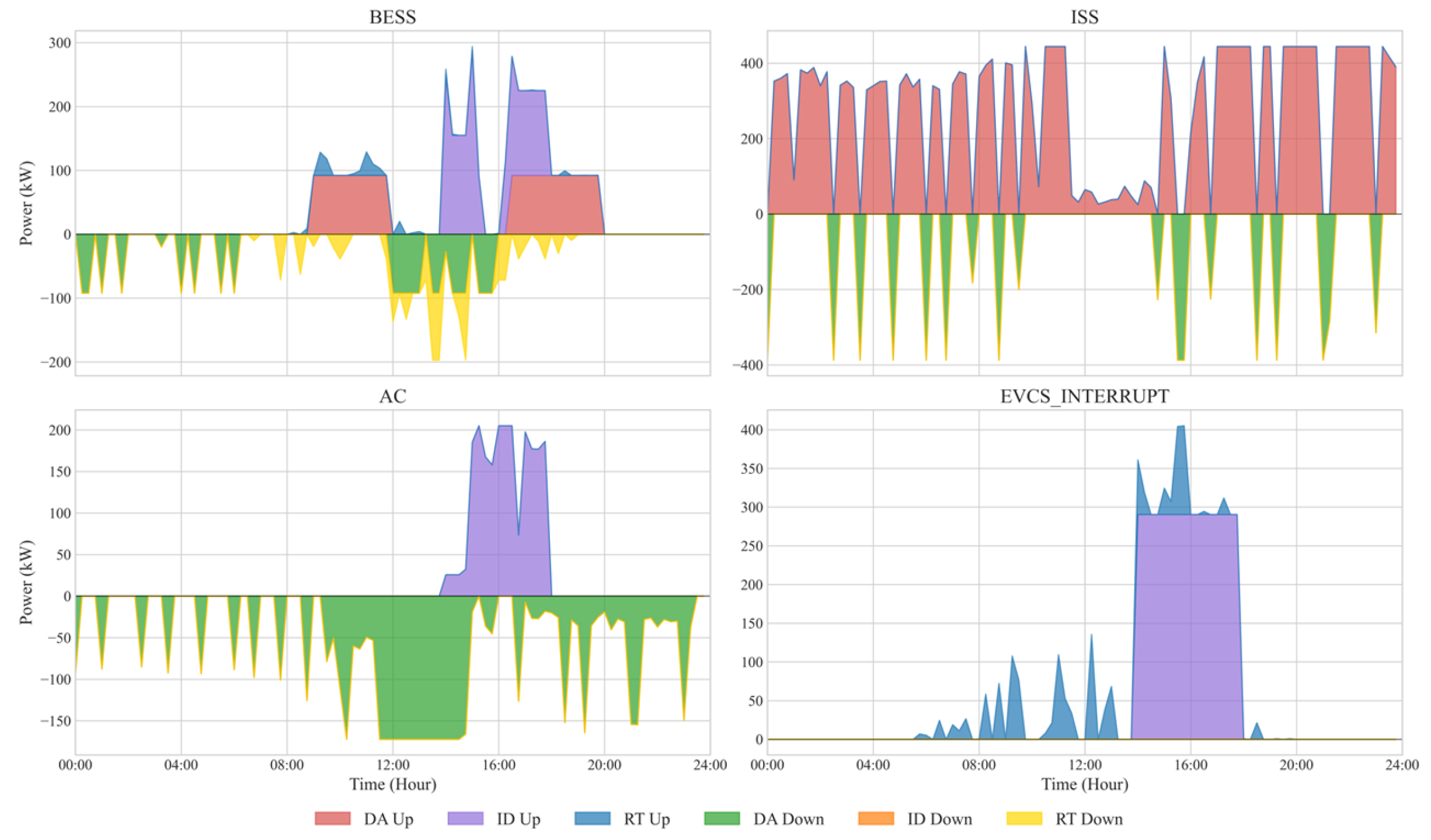Click the AC Power (kW) axis label
Image resolution: width=1431 pixels, height=840 pixels.
26,583
